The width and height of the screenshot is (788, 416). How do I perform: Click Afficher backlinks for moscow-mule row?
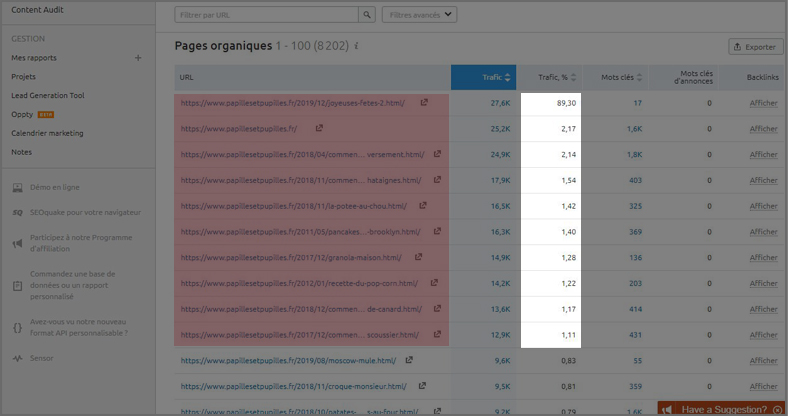pos(763,361)
